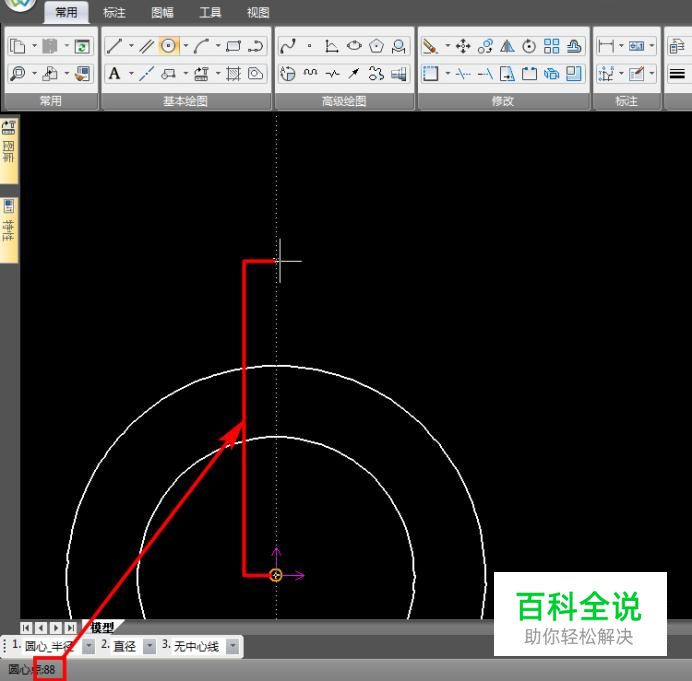Go to next sheet navigation button

[x=56, y=627]
